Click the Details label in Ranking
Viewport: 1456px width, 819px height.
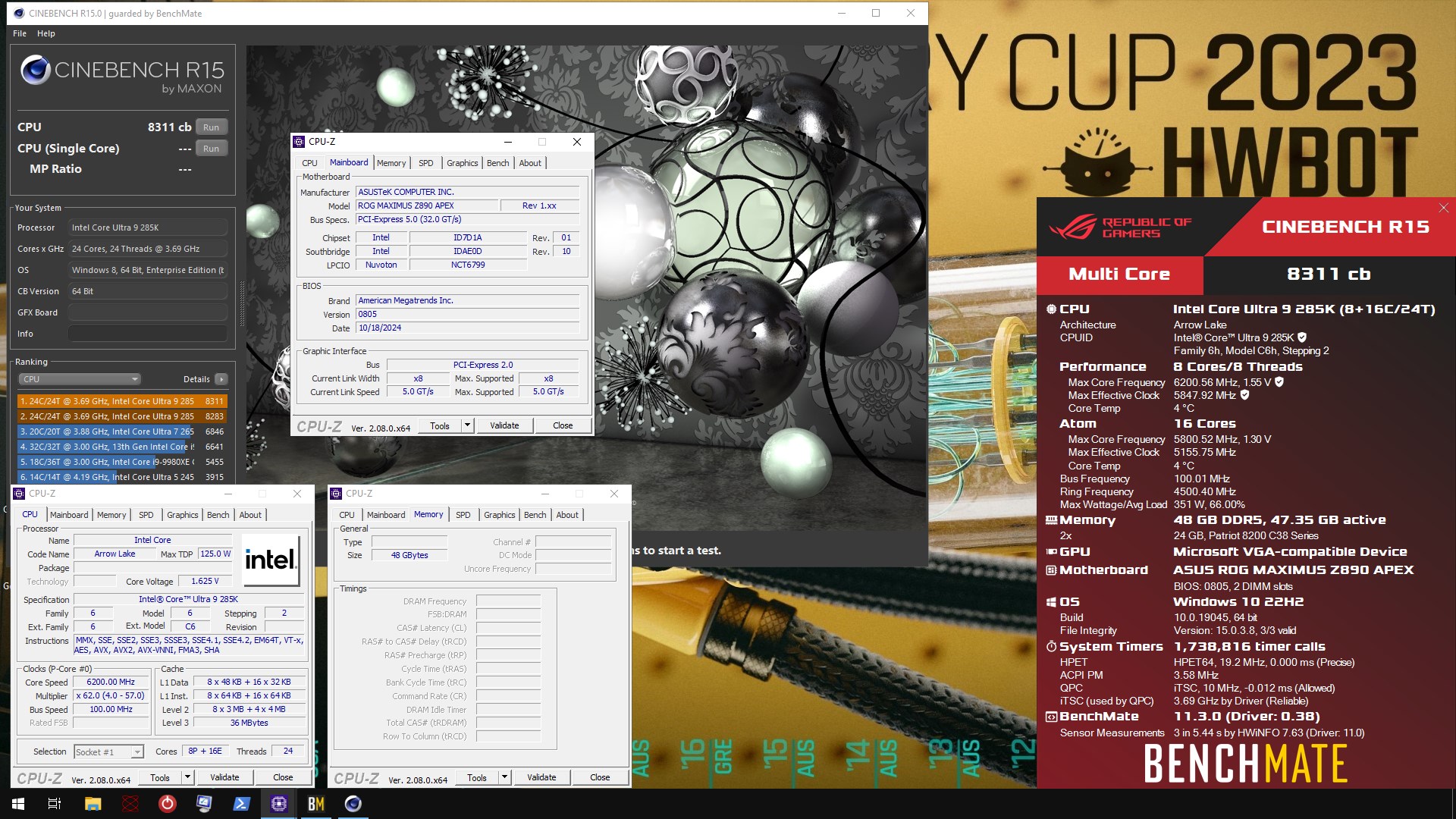pyautogui.click(x=196, y=379)
